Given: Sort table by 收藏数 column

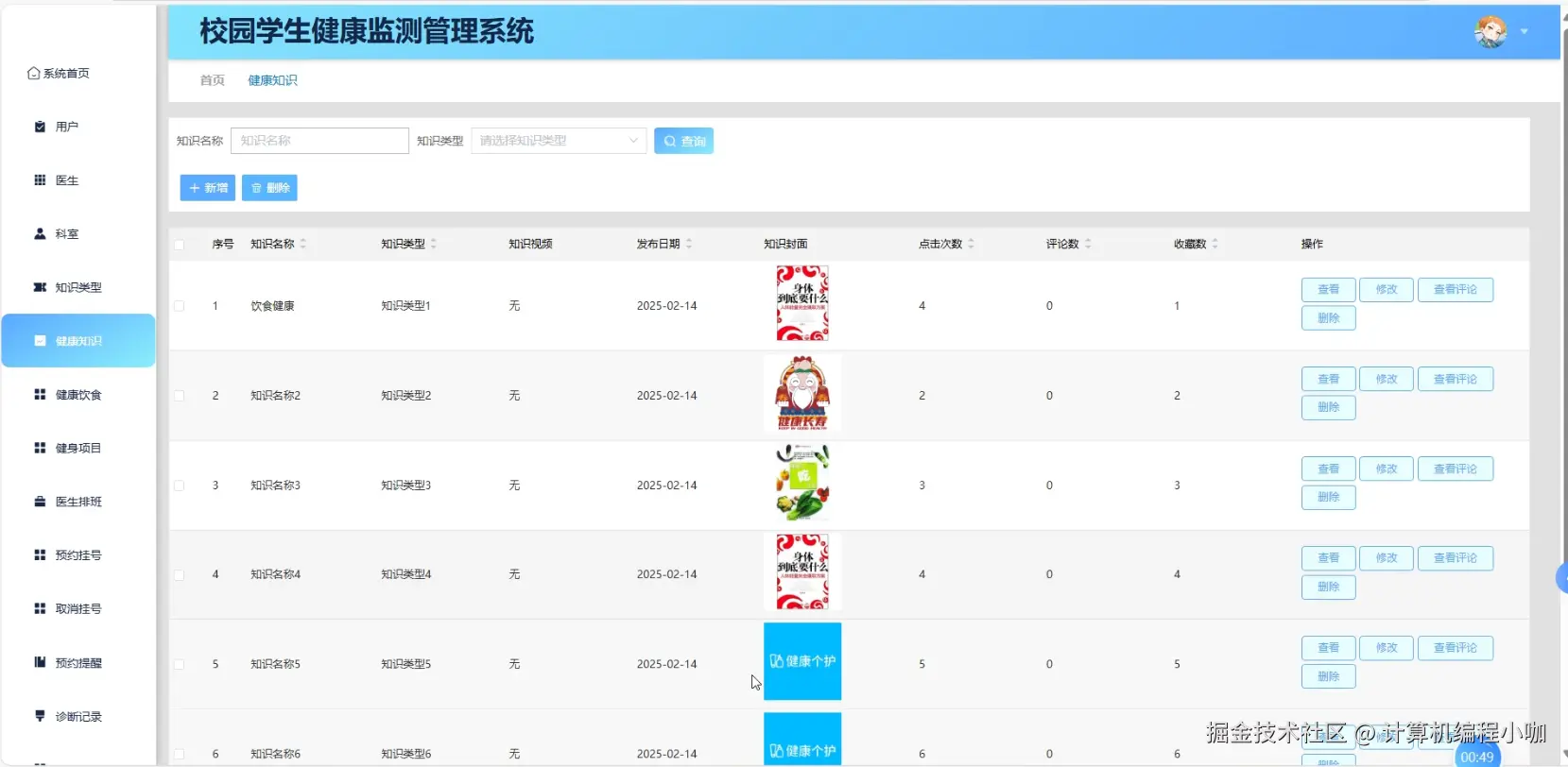Looking at the screenshot, I should [1215, 244].
